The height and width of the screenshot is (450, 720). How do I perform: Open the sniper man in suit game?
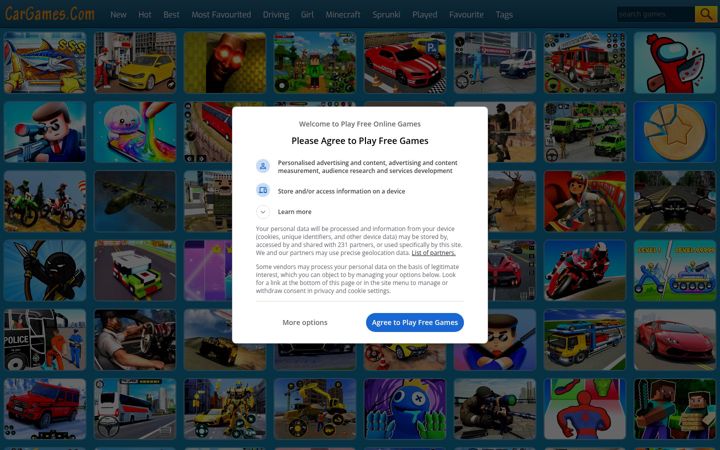45,132
